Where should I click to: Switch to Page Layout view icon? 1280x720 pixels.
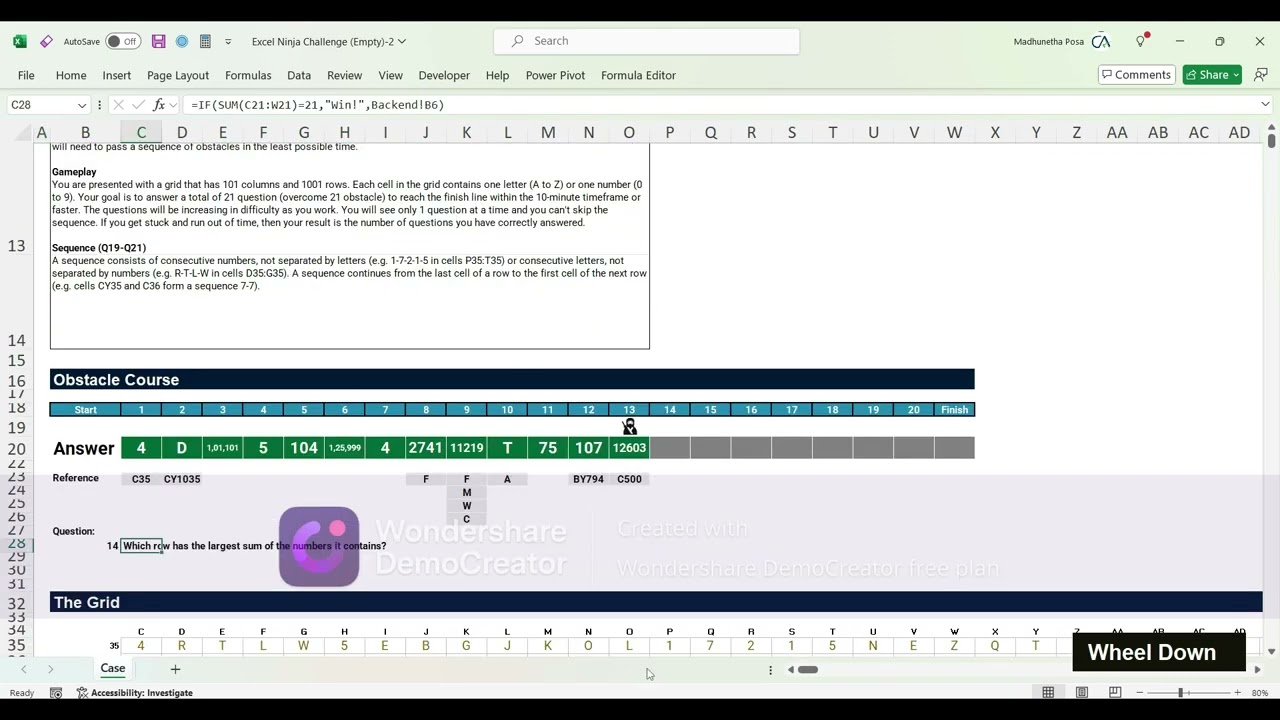(1081, 693)
